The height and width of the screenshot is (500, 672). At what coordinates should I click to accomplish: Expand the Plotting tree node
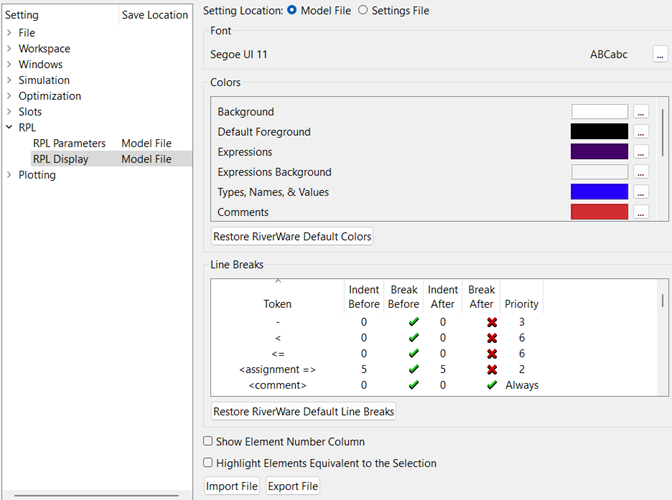click(9, 175)
